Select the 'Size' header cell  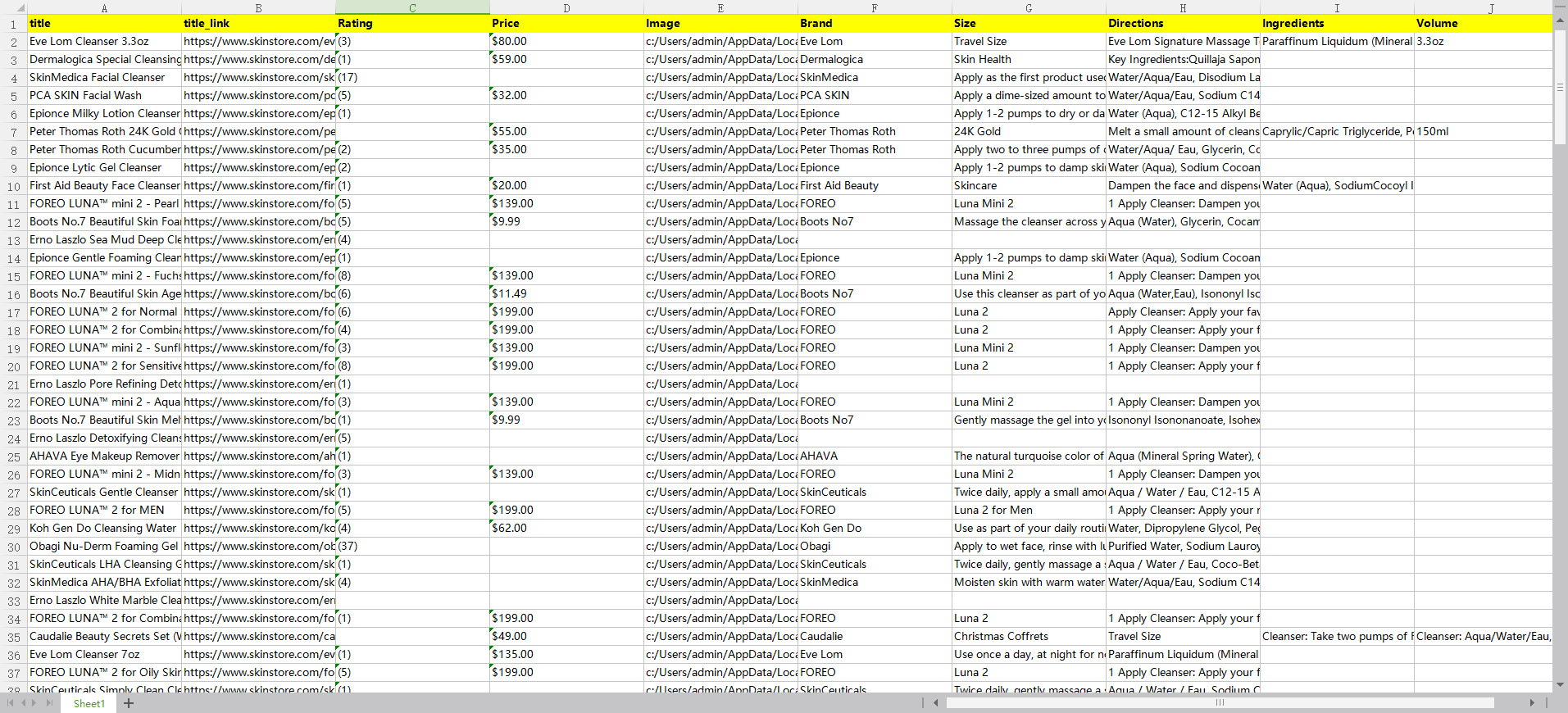[1029, 23]
